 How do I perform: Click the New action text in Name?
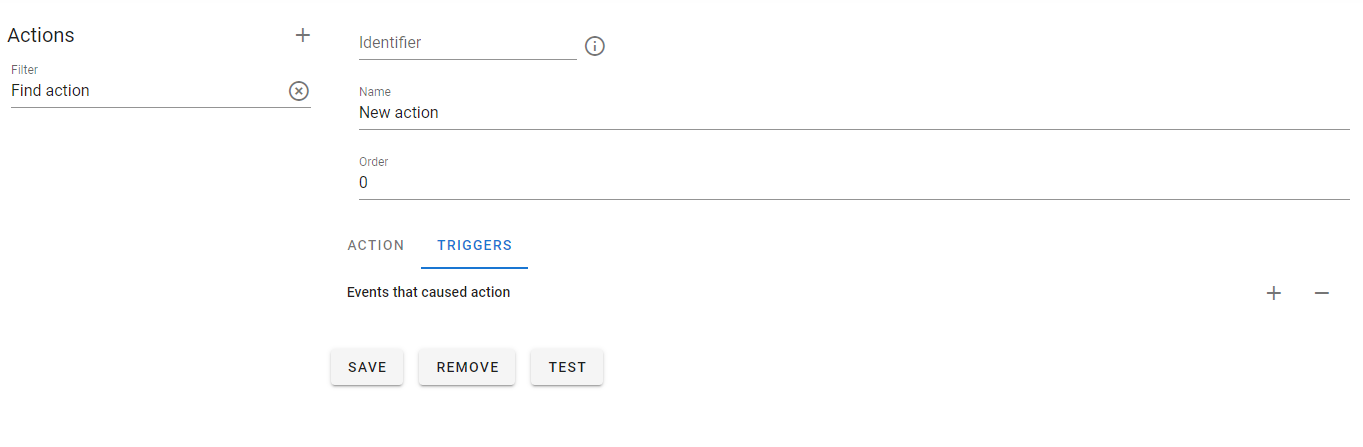(x=399, y=113)
